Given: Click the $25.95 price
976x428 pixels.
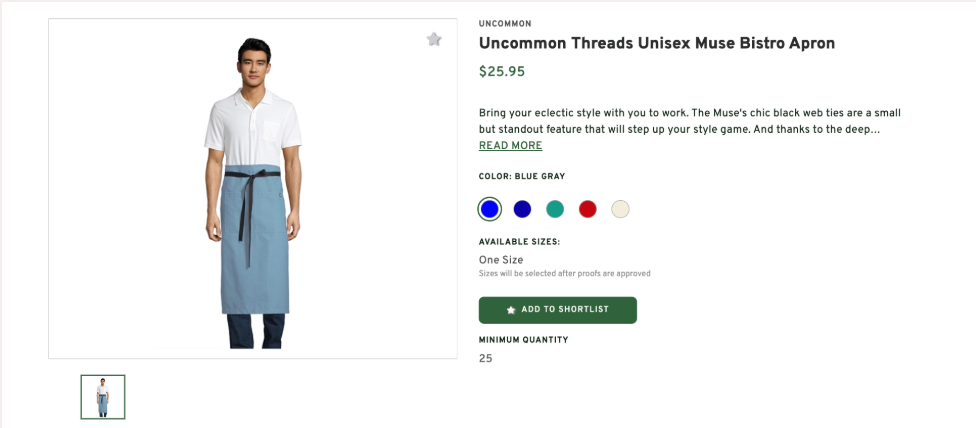Looking at the screenshot, I should tap(502, 72).
